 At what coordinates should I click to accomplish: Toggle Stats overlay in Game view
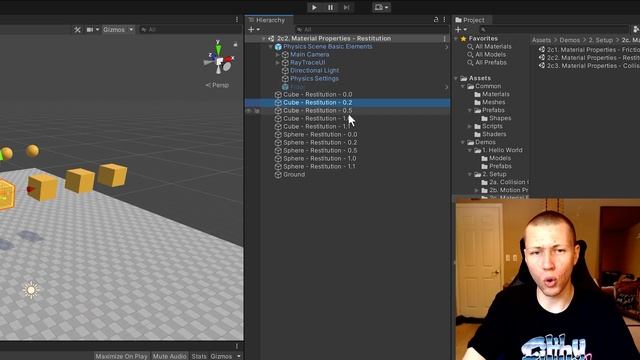coord(199,356)
